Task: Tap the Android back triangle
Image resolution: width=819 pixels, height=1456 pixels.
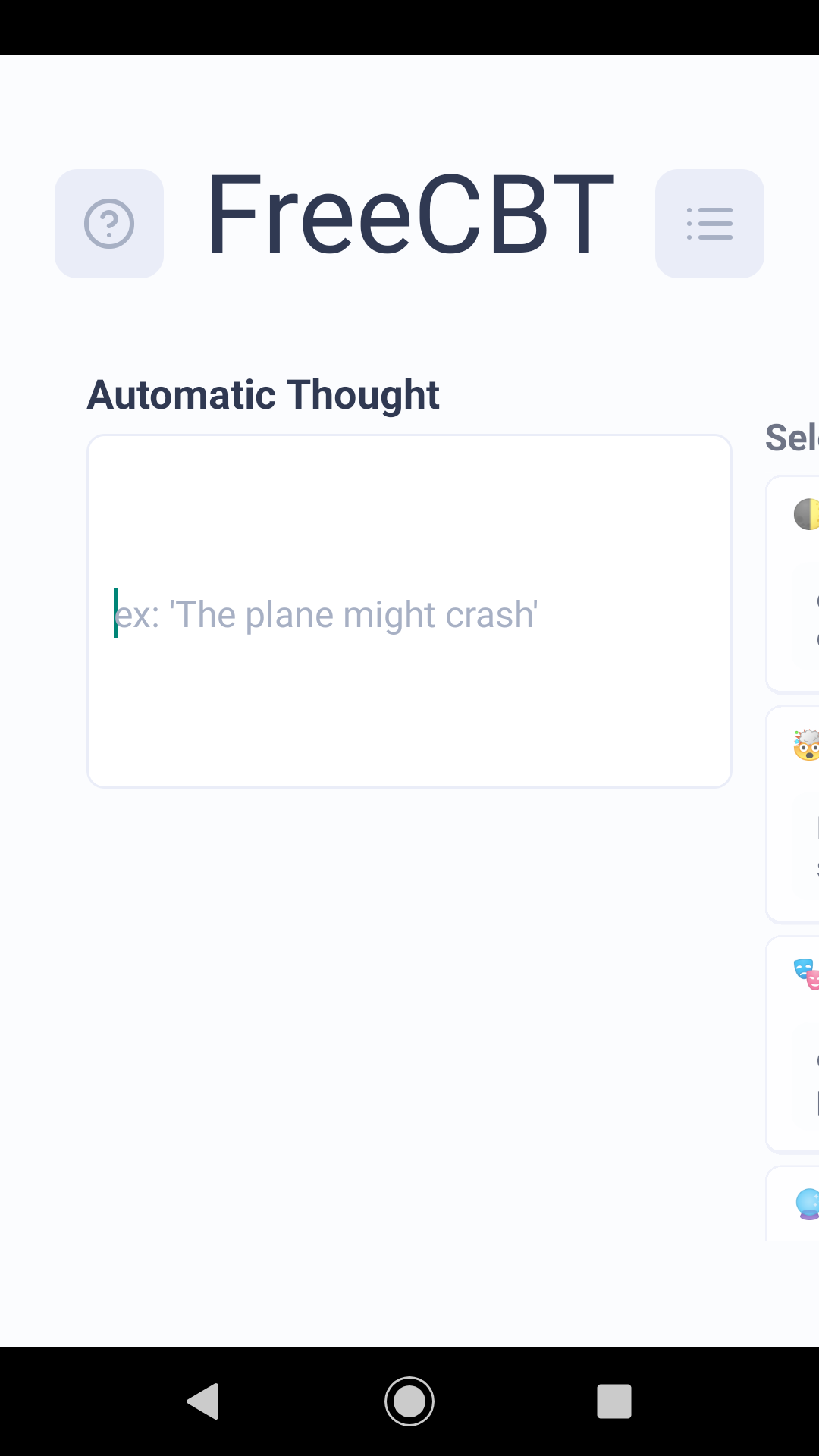Action: 203,1401
